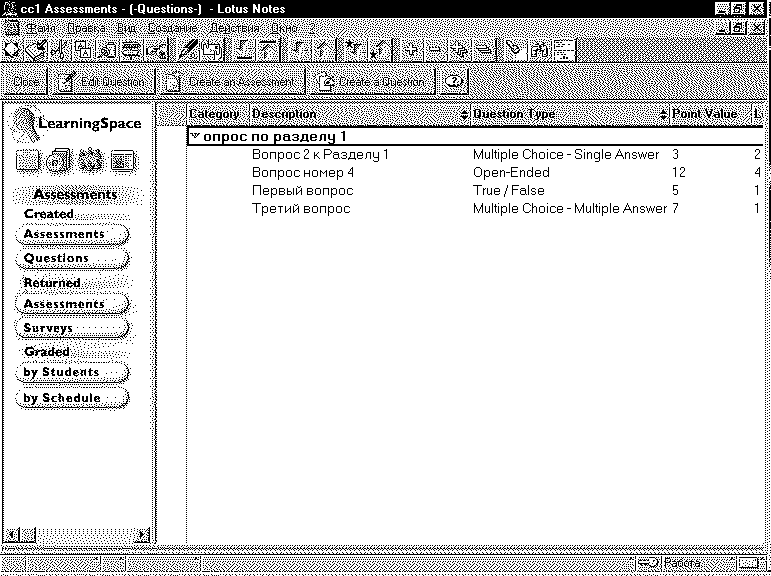Click Create an Assessment button
The width and height of the screenshot is (771, 576).
tap(231, 82)
